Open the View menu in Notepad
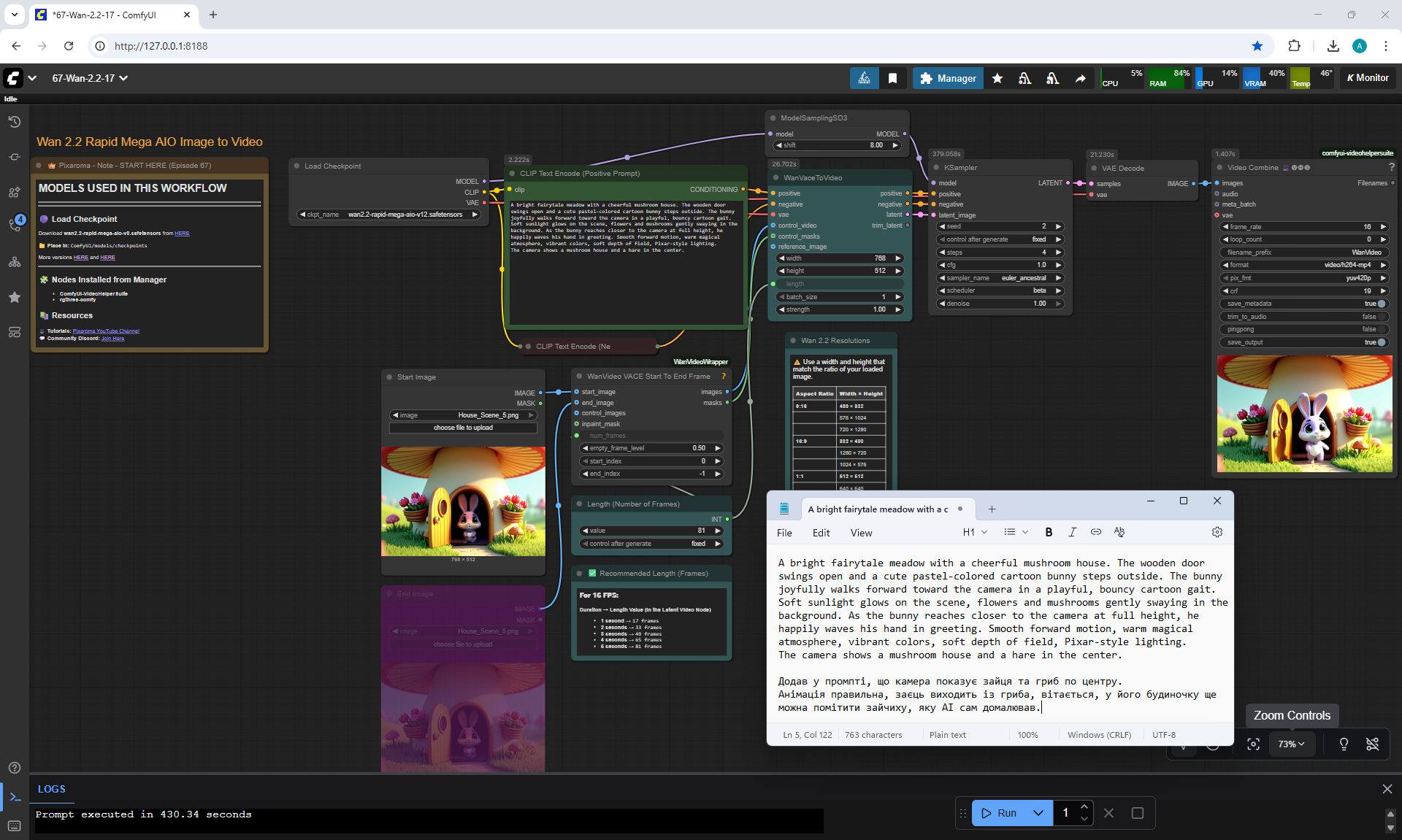The width and height of the screenshot is (1402, 840). point(861,533)
